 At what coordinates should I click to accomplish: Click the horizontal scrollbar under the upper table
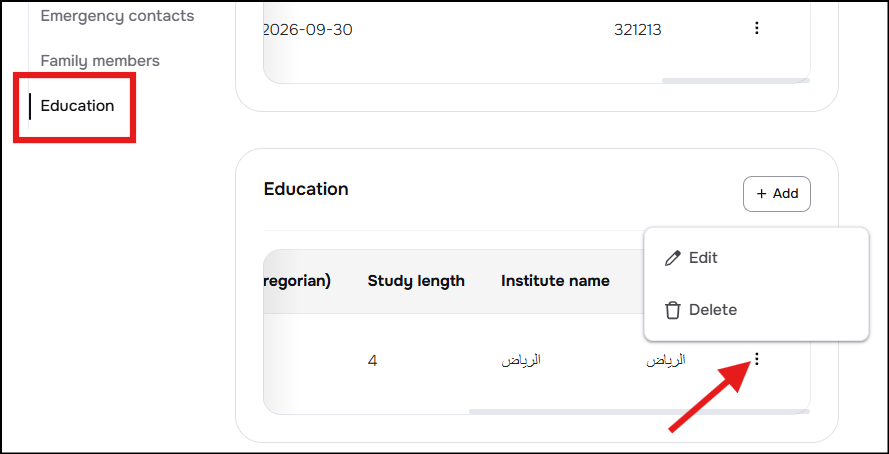pyautogui.click(x=736, y=80)
